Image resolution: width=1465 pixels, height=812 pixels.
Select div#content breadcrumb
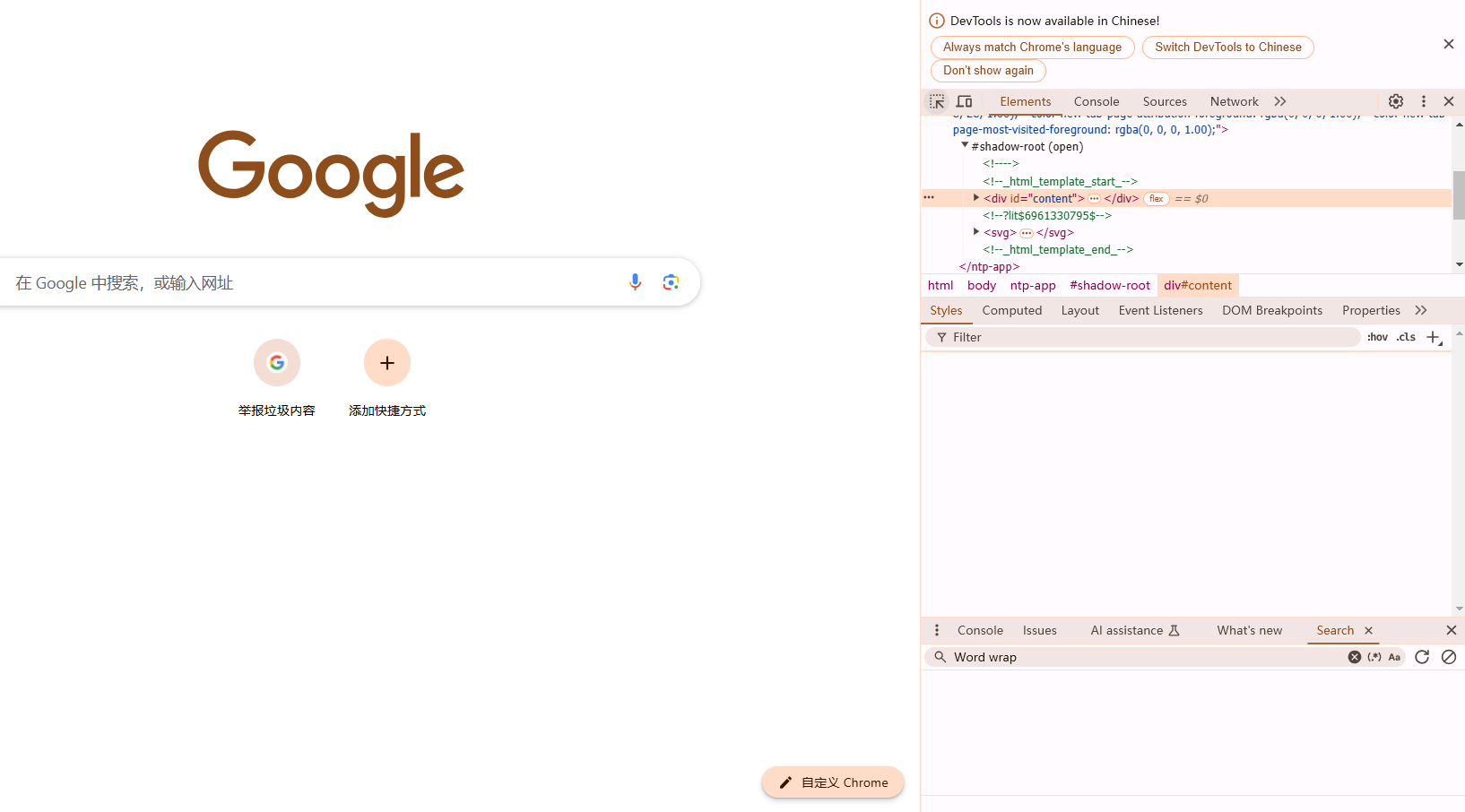click(1198, 285)
